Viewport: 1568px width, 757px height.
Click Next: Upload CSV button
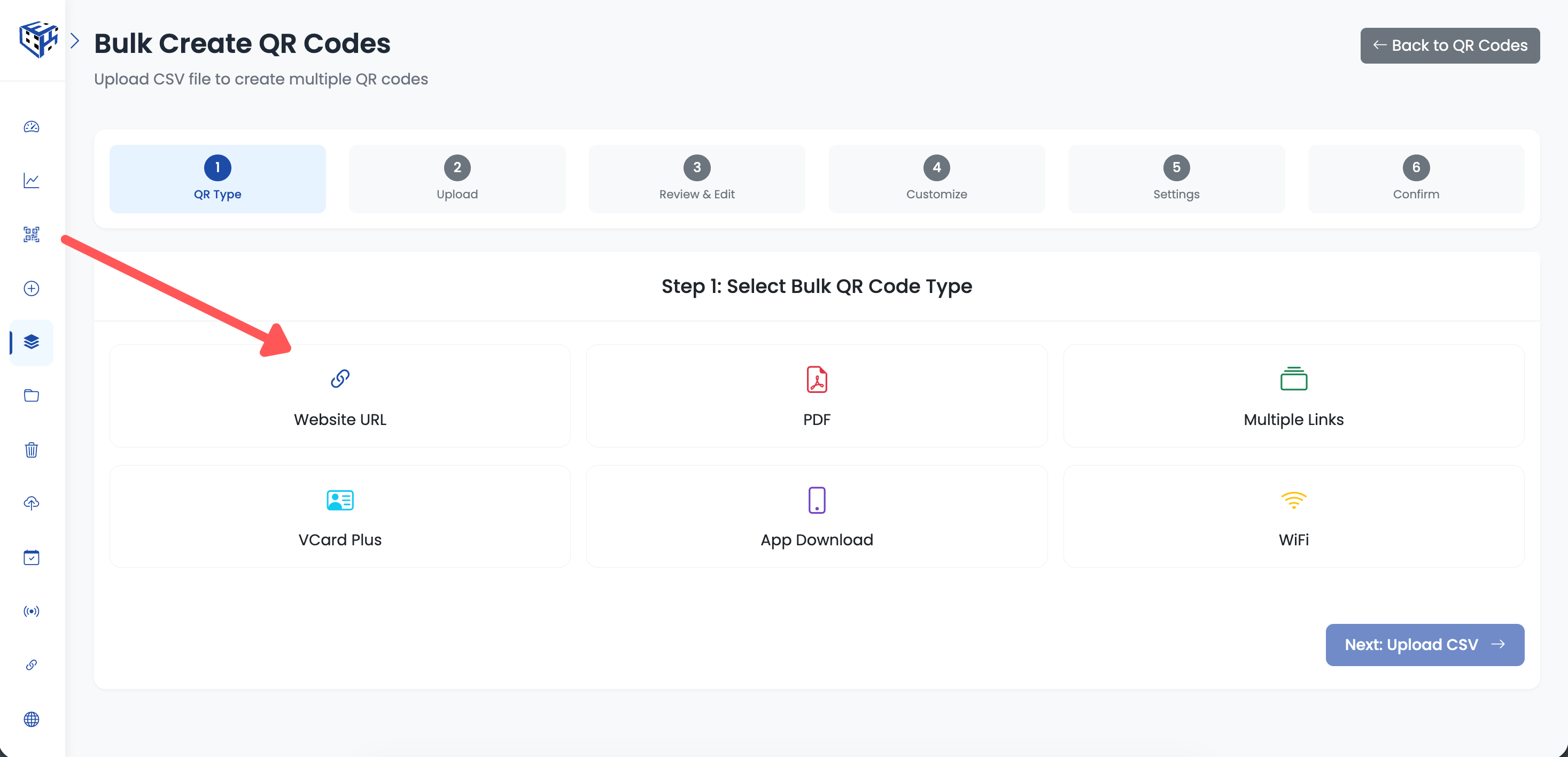coord(1425,645)
